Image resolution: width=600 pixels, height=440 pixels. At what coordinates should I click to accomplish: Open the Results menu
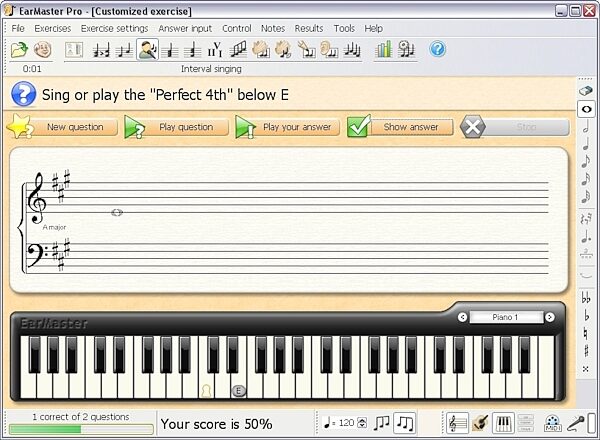tap(309, 29)
